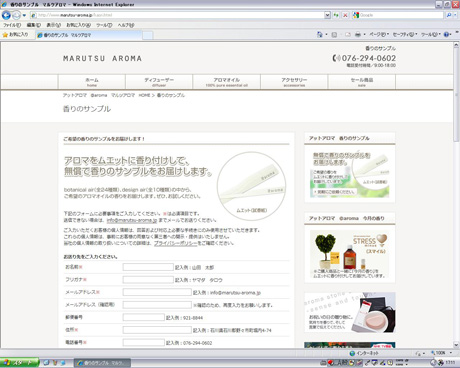Click the お名前 input field
The image size is (460, 368).
pos(148,267)
